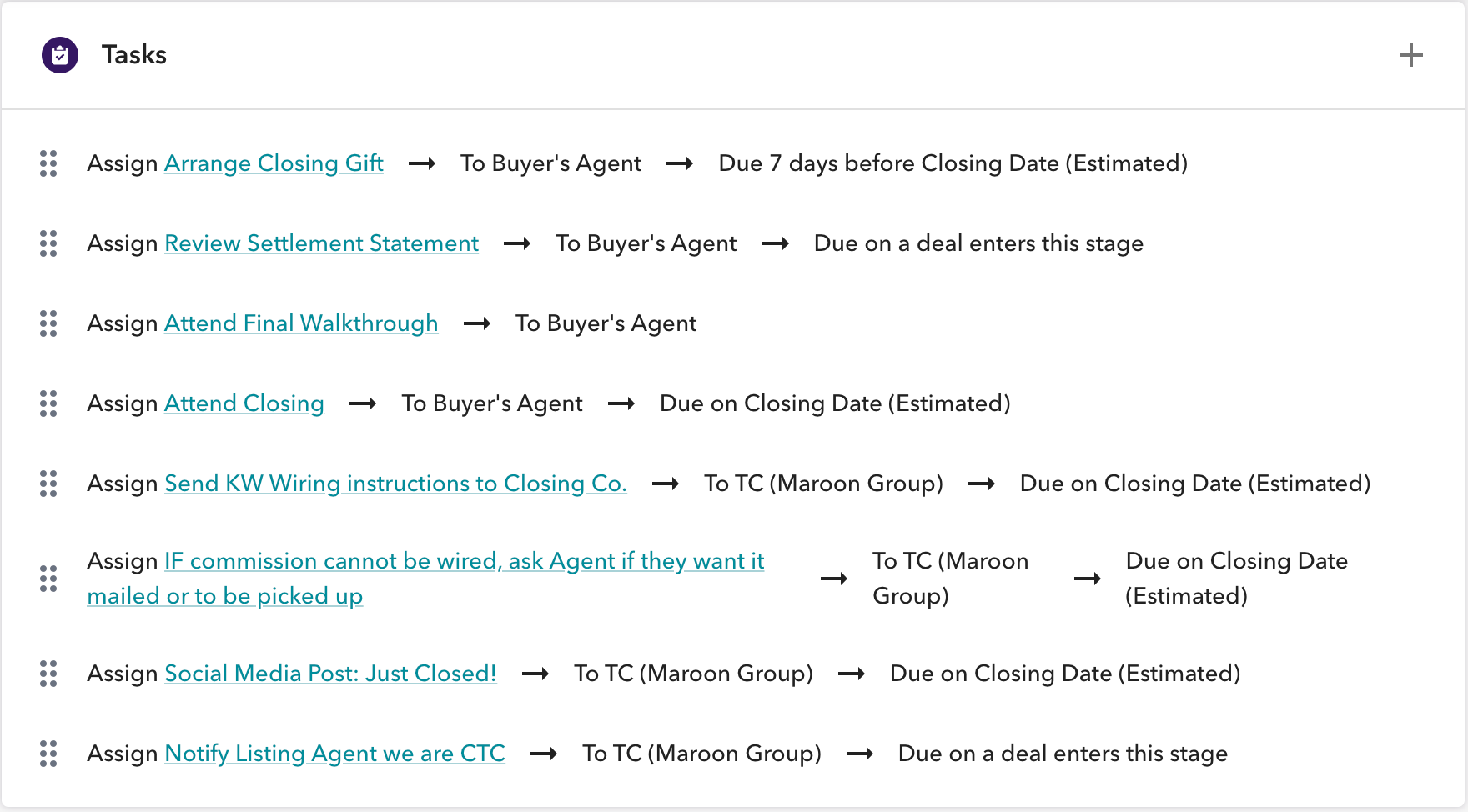This screenshot has width=1468, height=812.
Task: Open Social Media Post: Just Closed! link
Action: tap(330, 674)
